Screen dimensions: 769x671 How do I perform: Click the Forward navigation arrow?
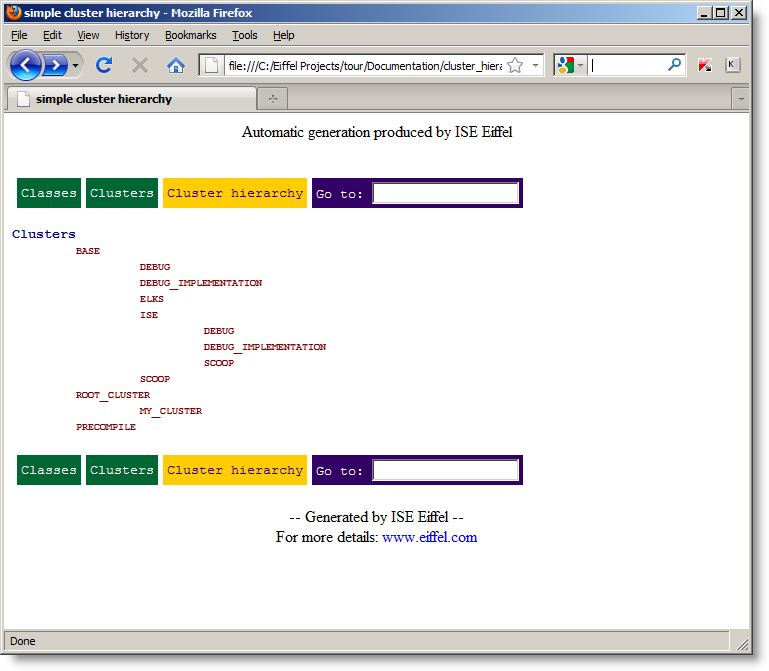click(x=55, y=65)
